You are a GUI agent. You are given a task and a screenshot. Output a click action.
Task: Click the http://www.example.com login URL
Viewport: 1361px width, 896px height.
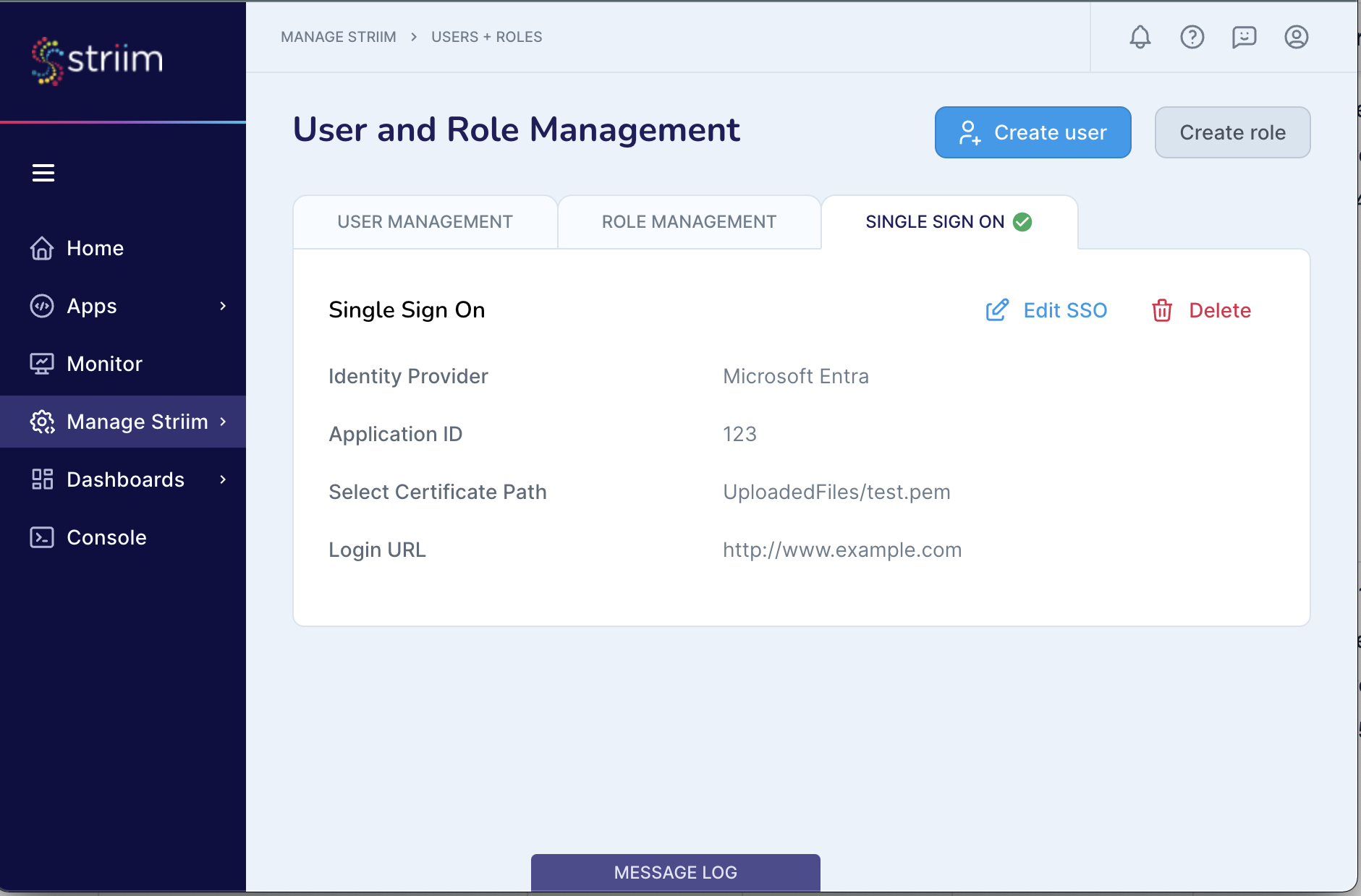pos(843,550)
